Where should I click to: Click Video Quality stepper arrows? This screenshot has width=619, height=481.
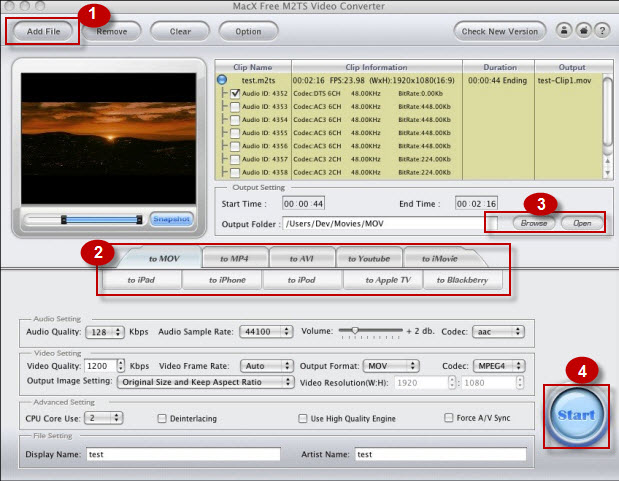click(x=121, y=366)
